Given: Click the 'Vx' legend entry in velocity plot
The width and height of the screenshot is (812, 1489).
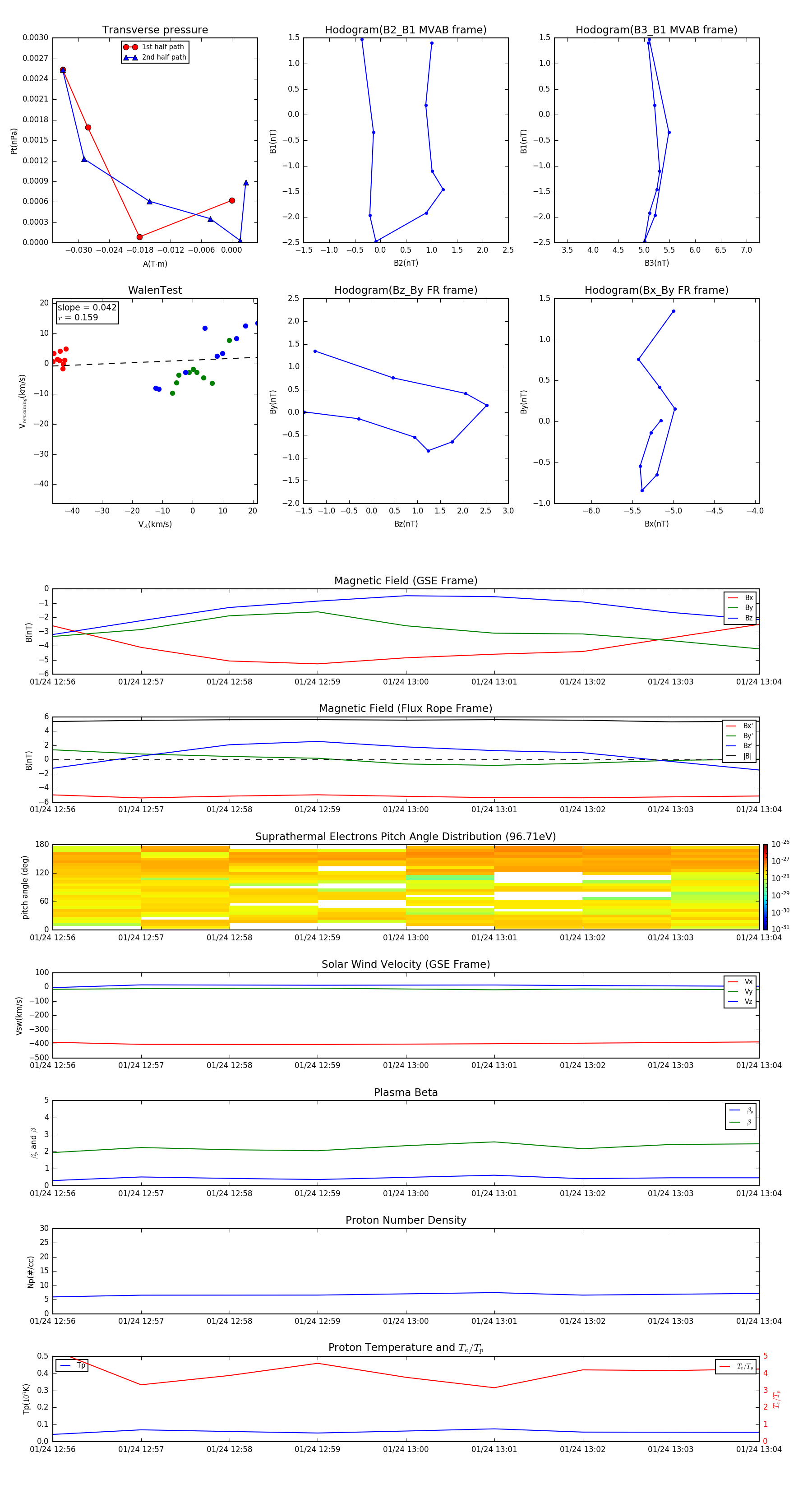Looking at the screenshot, I should coord(740,981).
